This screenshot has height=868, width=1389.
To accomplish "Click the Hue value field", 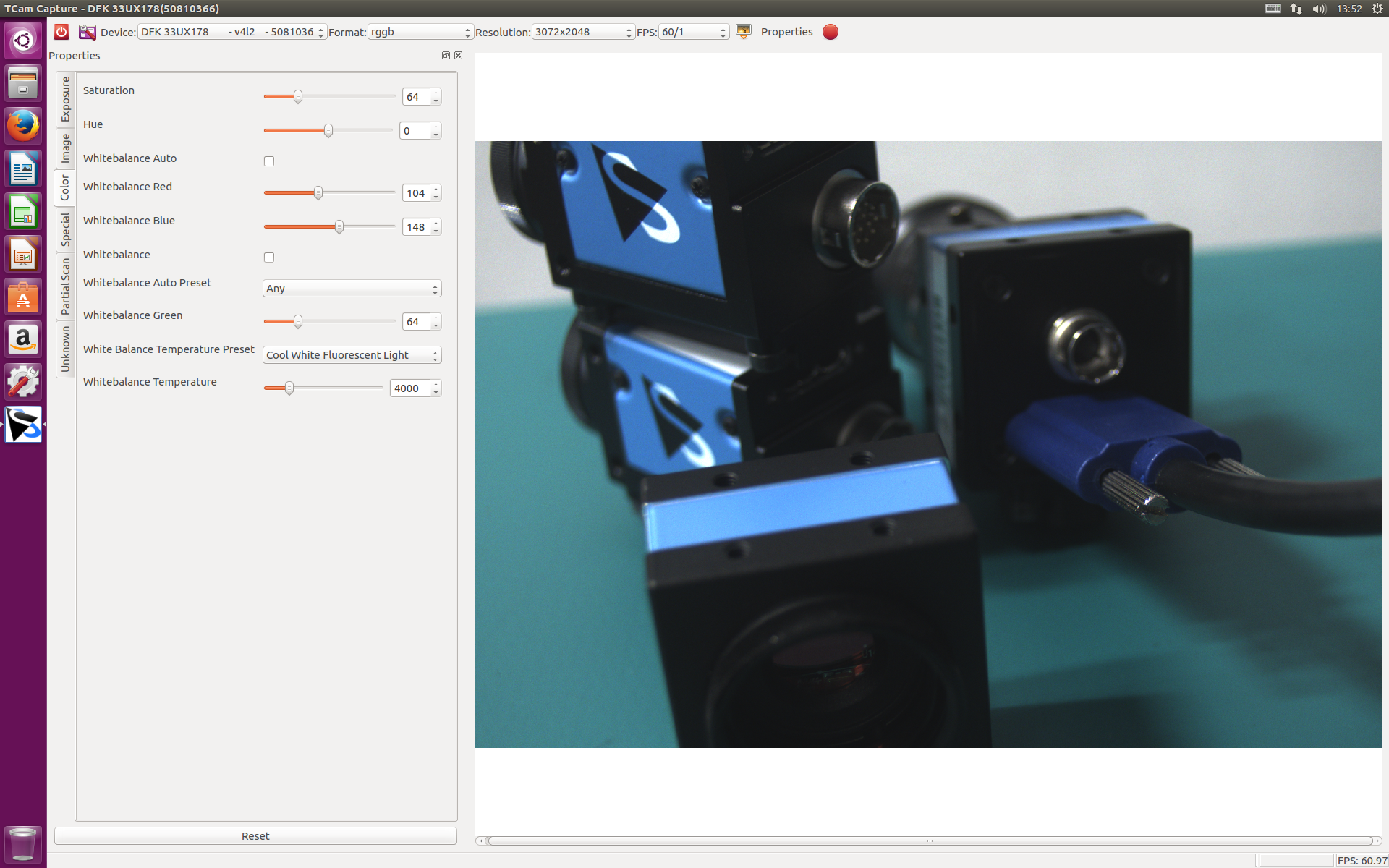I will click(x=415, y=131).
